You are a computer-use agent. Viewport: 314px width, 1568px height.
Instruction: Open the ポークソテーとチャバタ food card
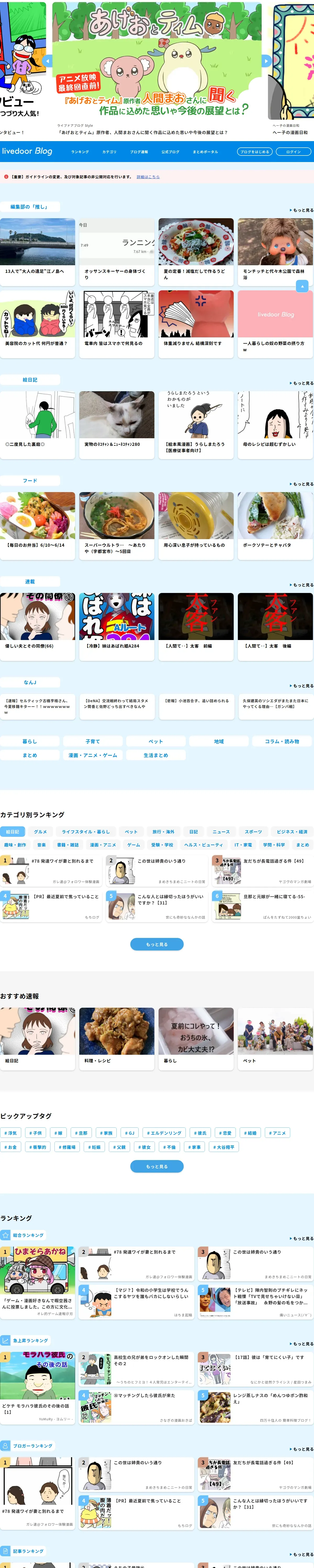(275, 526)
